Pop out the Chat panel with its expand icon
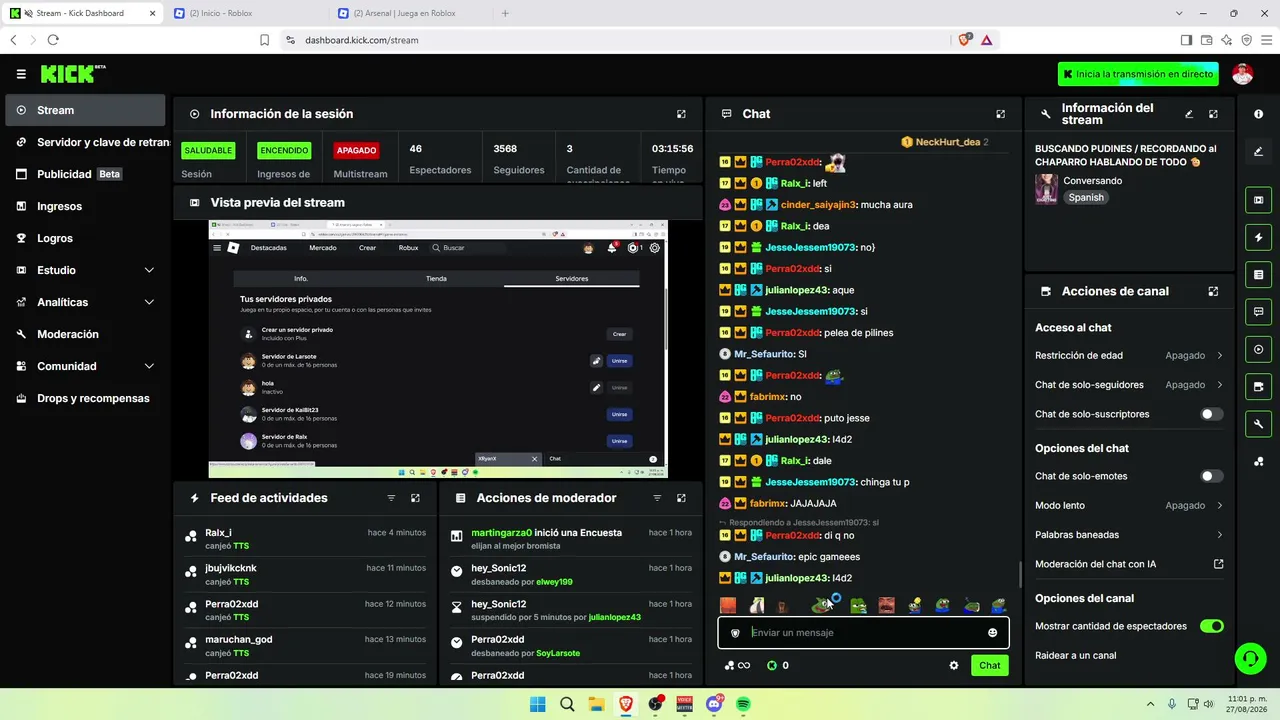Image resolution: width=1280 pixels, height=720 pixels. 1000,114
